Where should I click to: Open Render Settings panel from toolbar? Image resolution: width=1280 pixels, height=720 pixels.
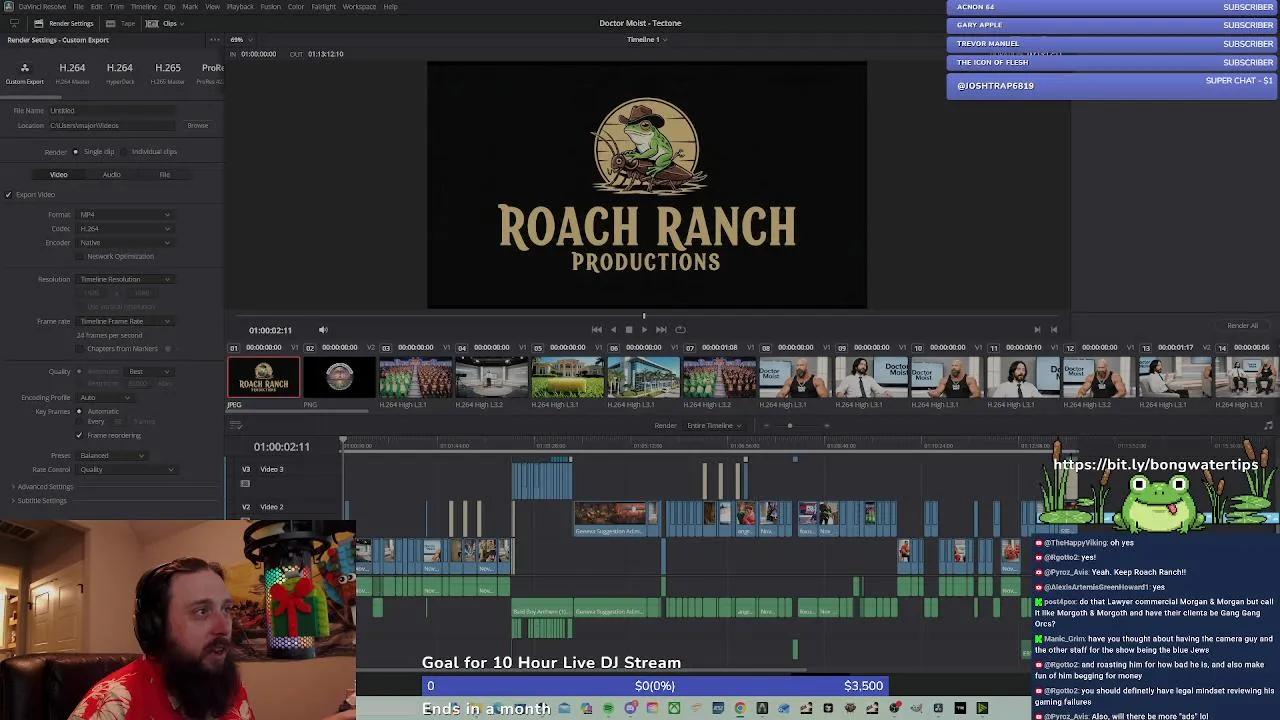(x=63, y=23)
